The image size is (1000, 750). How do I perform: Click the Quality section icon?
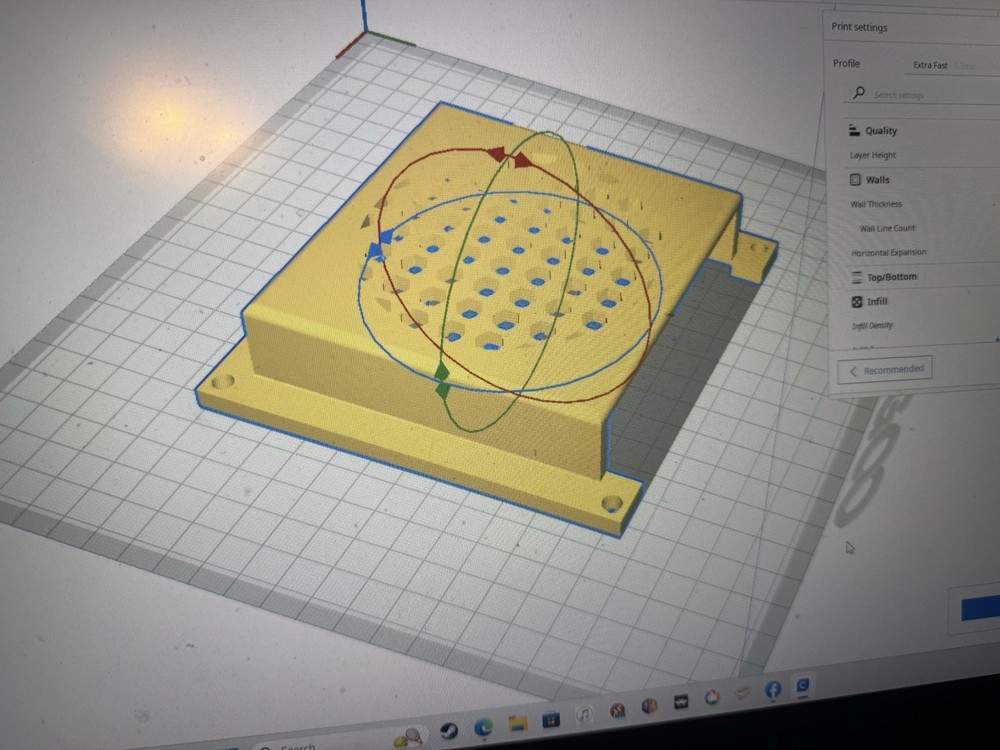click(x=854, y=130)
